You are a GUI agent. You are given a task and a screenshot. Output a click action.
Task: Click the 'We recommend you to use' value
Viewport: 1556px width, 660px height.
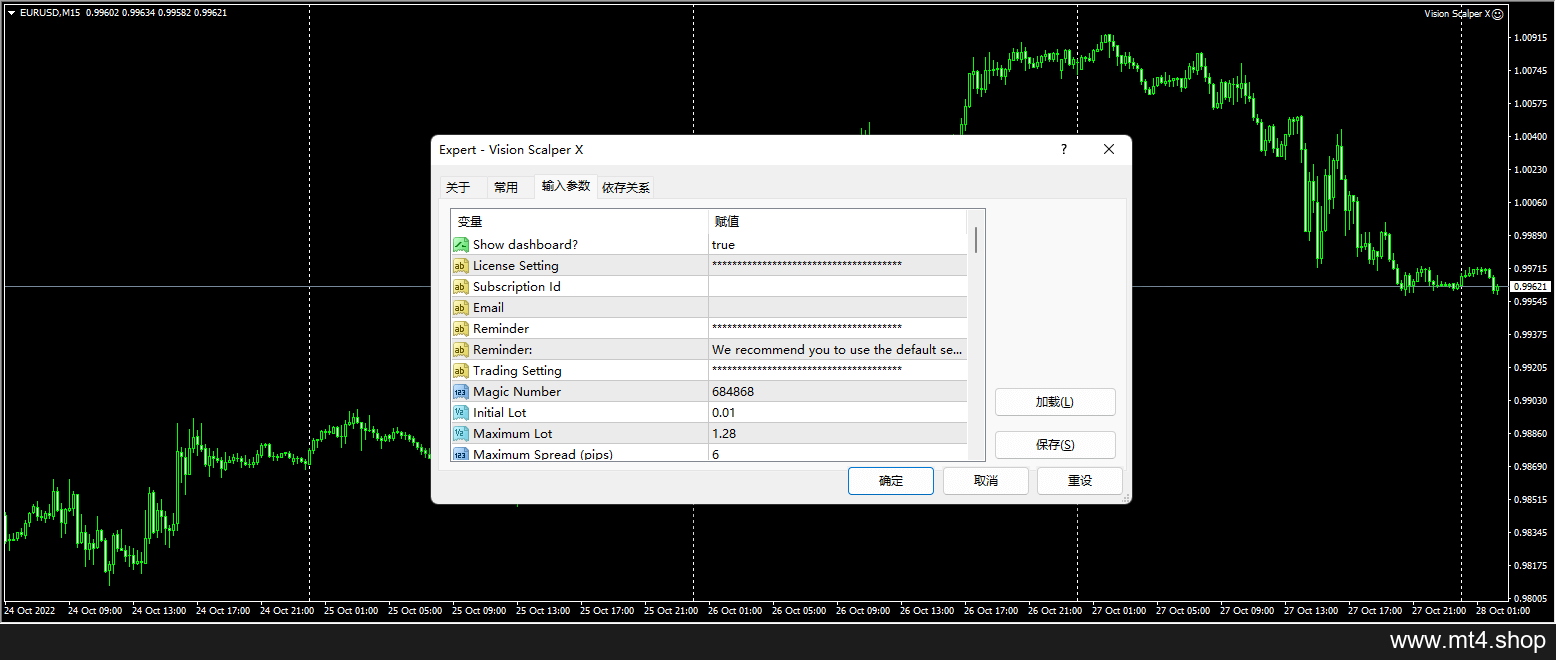click(838, 350)
